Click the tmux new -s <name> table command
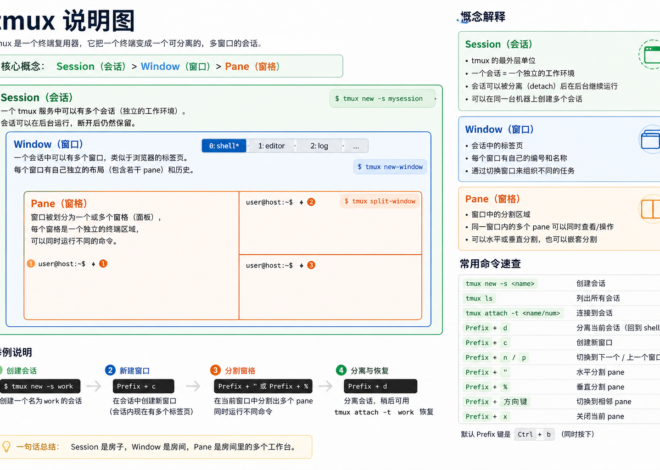The image size is (660, 470). point(500,284)
